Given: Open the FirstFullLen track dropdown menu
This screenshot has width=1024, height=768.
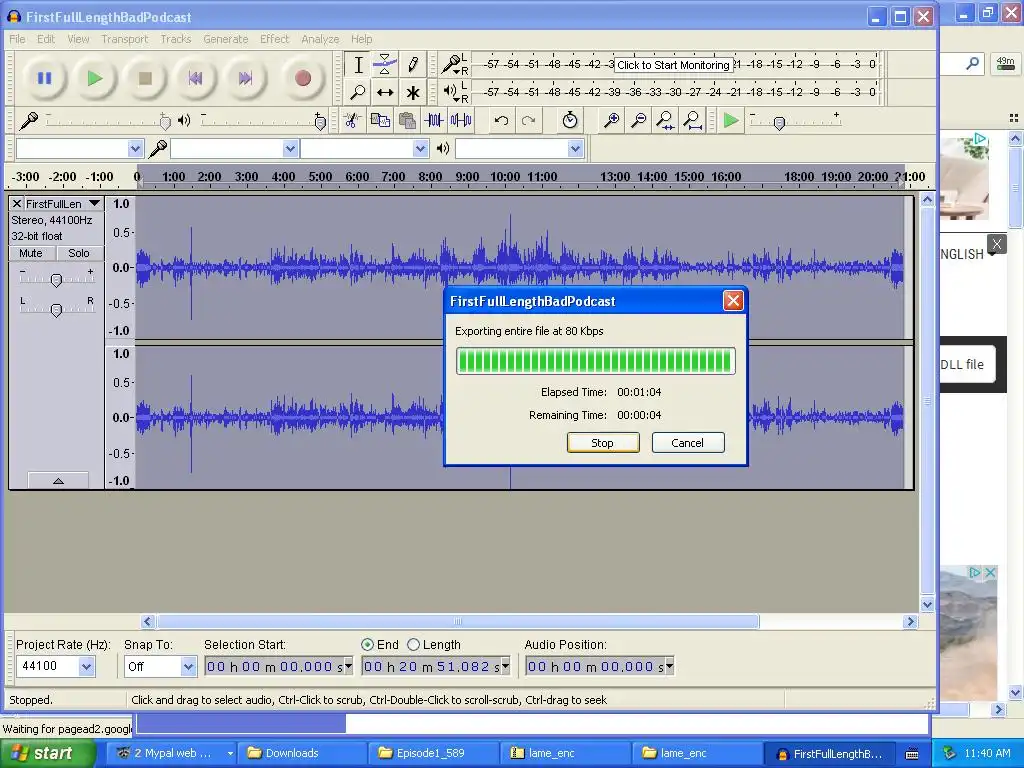Looking at the screenshot, I should click(95, 204).
